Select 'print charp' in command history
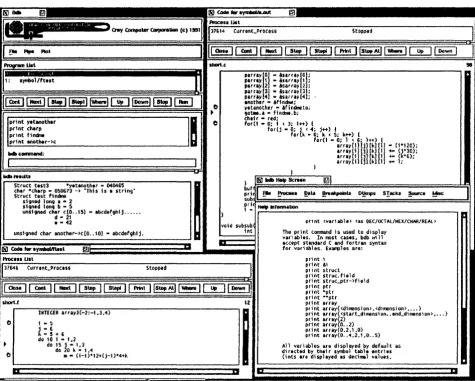This screenshot has width=475, height=381. [25, 129]
